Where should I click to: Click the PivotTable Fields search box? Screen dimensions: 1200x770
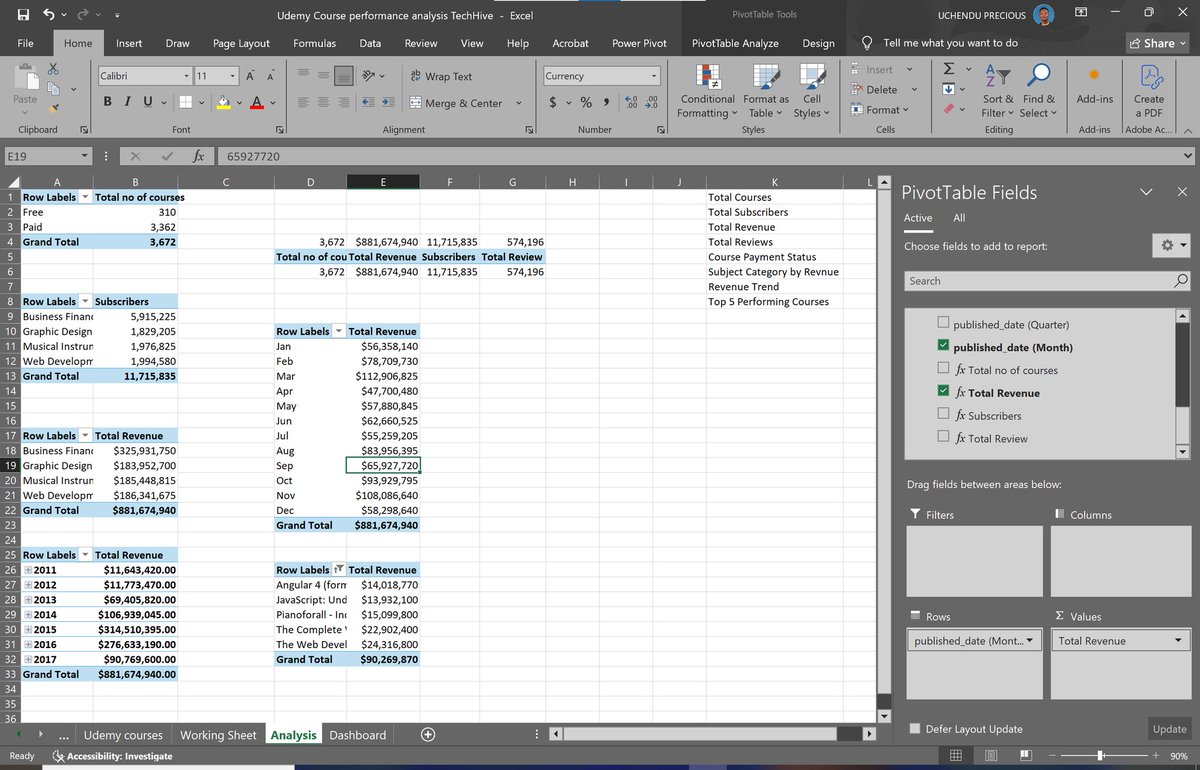1046,281
